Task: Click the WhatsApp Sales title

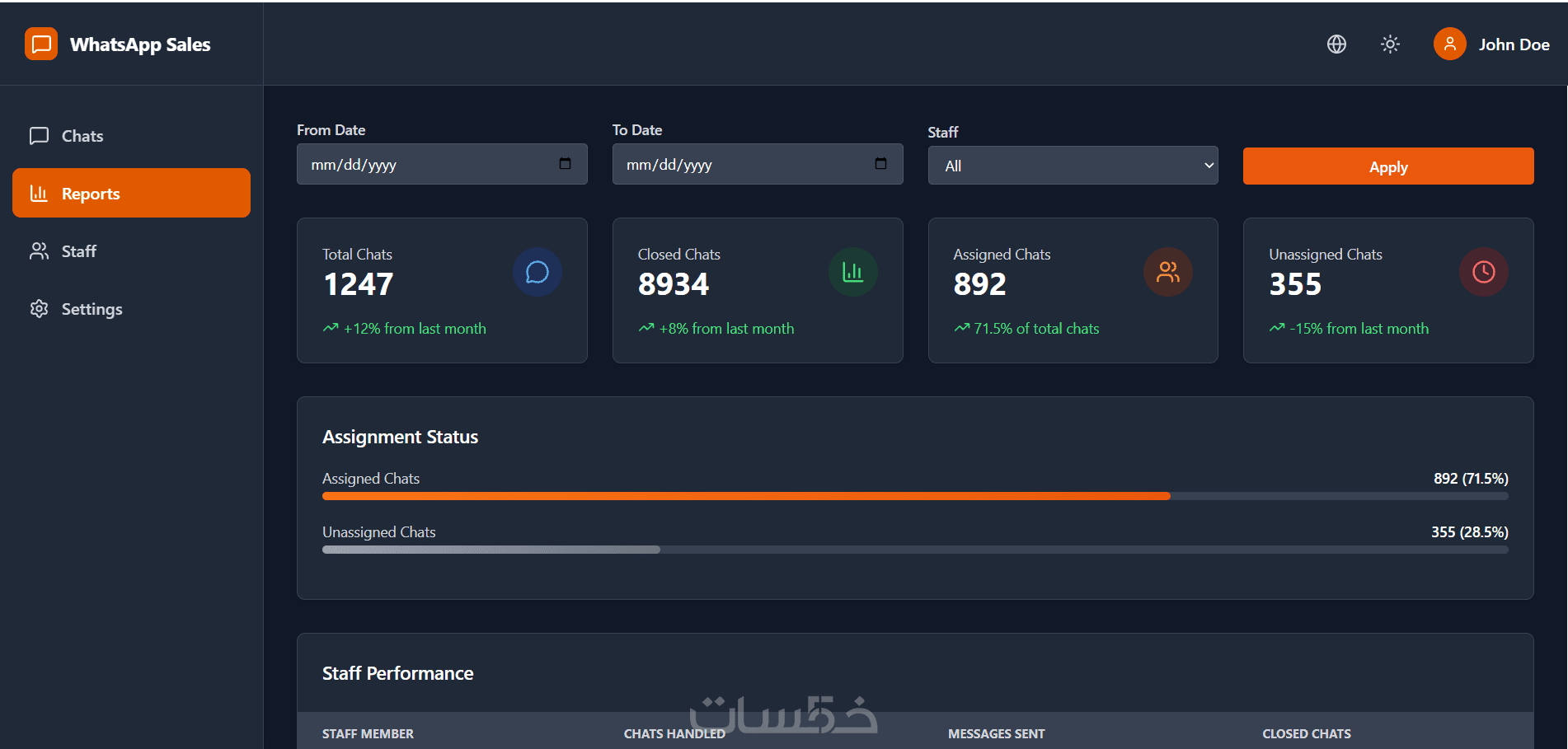Action: tap(140, 44)
